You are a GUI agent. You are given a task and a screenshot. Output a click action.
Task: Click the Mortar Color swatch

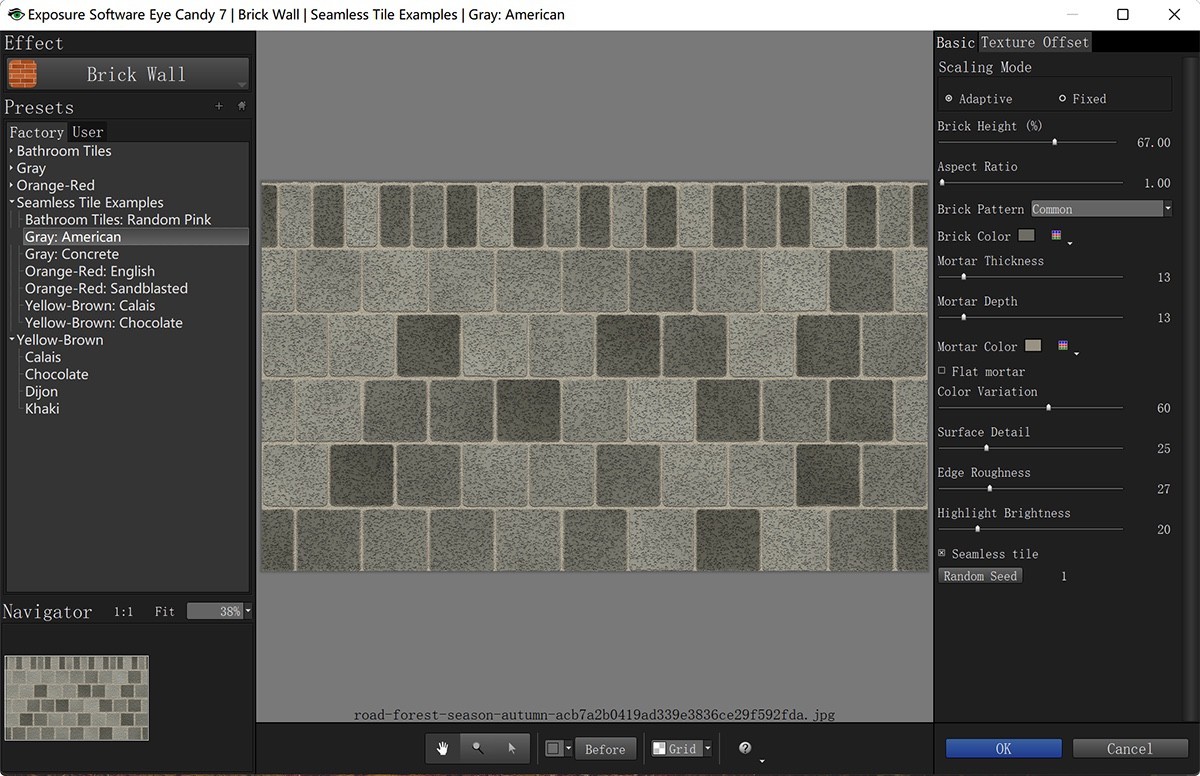pyautogui.click(x=1033, y=346)
